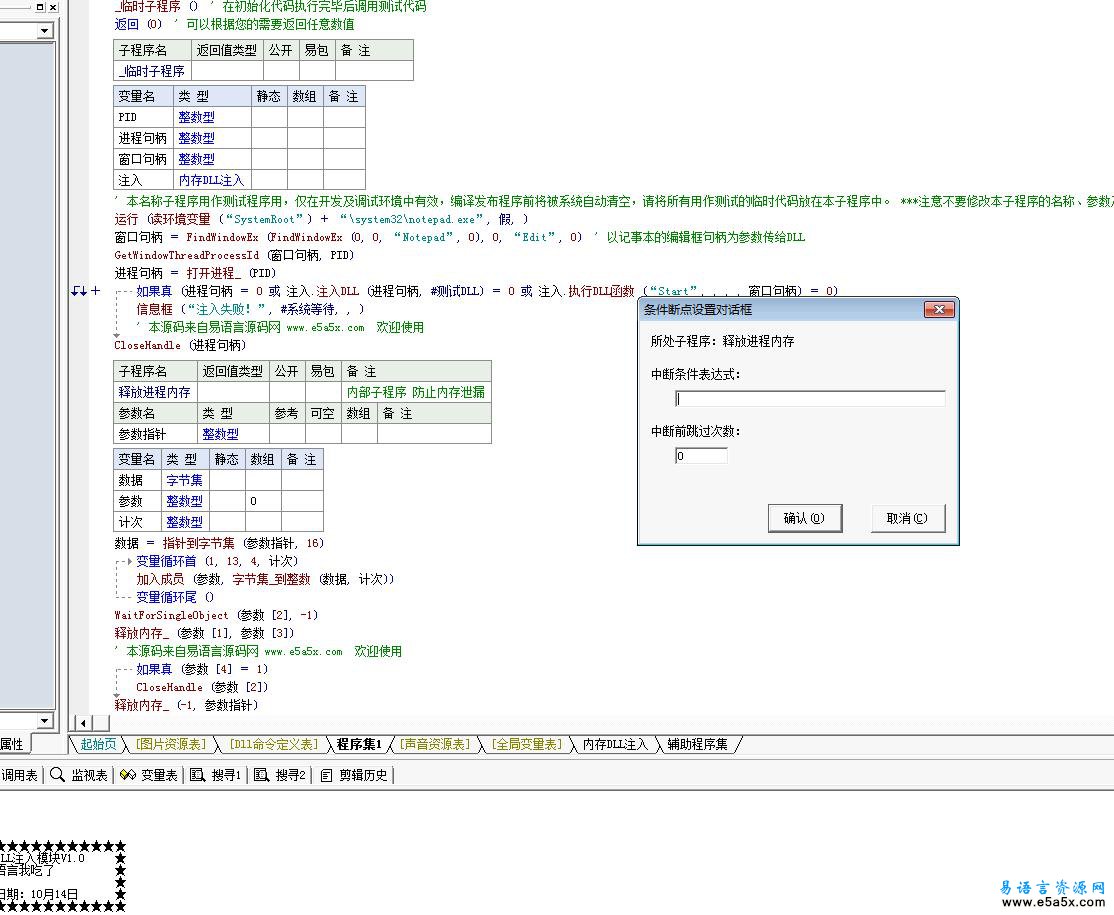Click the 返回 (0) code line
The width and height of the screenshot is (1114, 915).
[x=139, y=24]
